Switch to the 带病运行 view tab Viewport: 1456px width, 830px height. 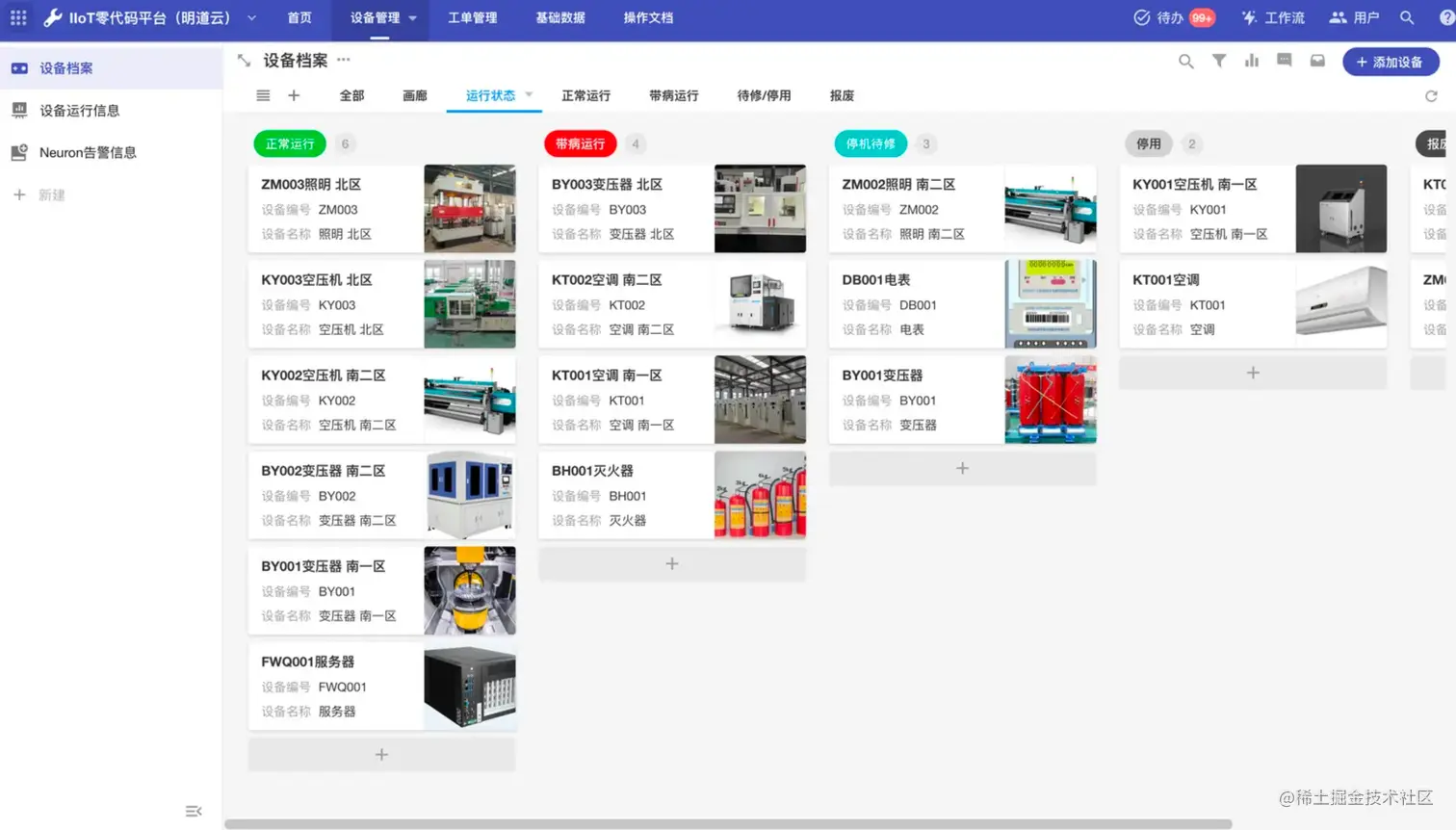673,95
